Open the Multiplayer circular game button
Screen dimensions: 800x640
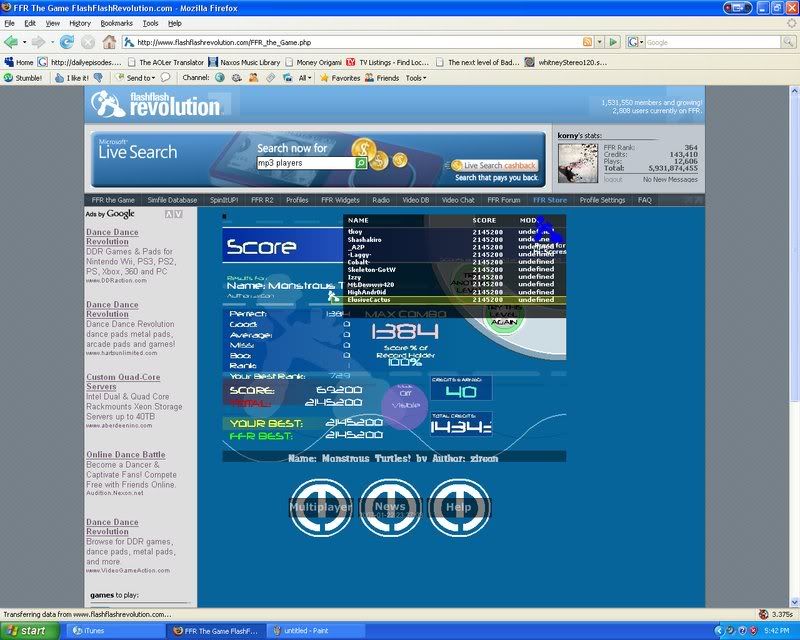(x=320, y=507)
